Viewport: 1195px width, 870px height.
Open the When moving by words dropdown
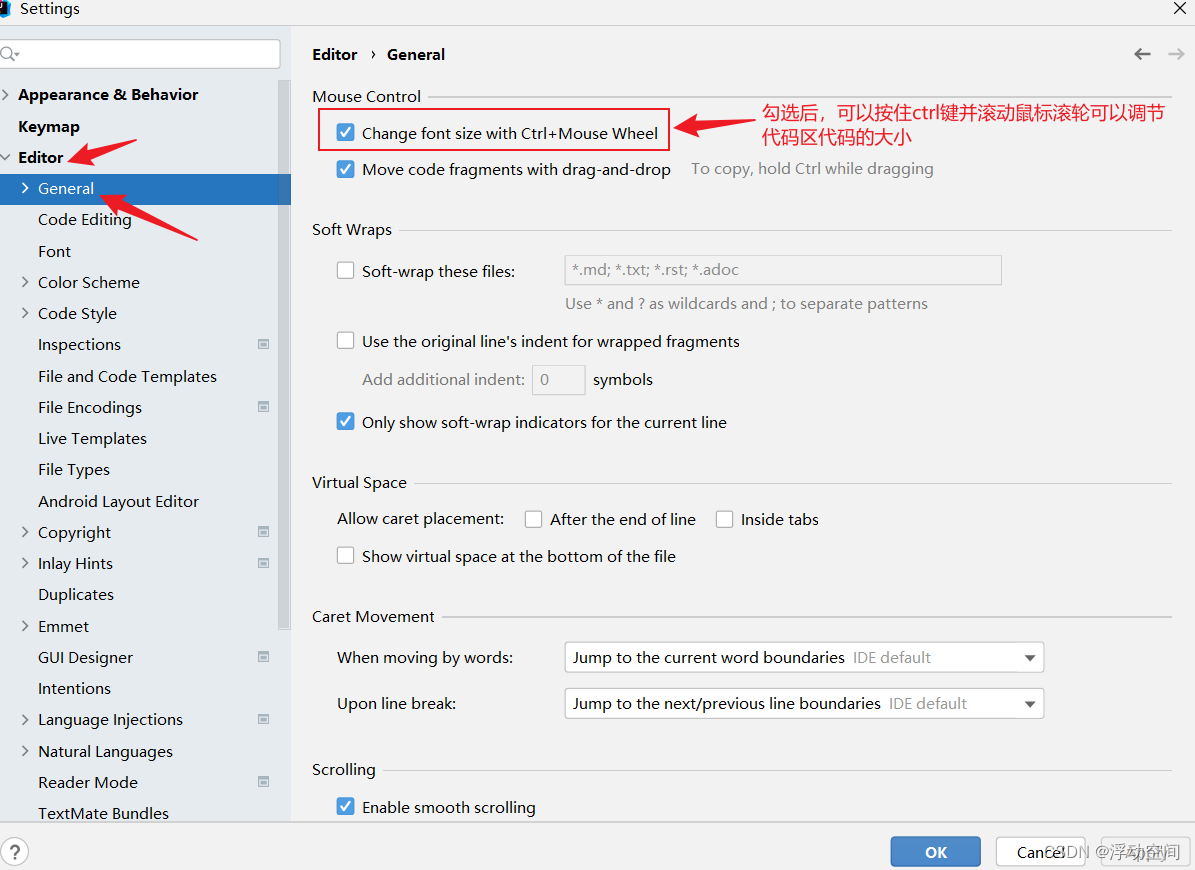click(x=804, y=657)
